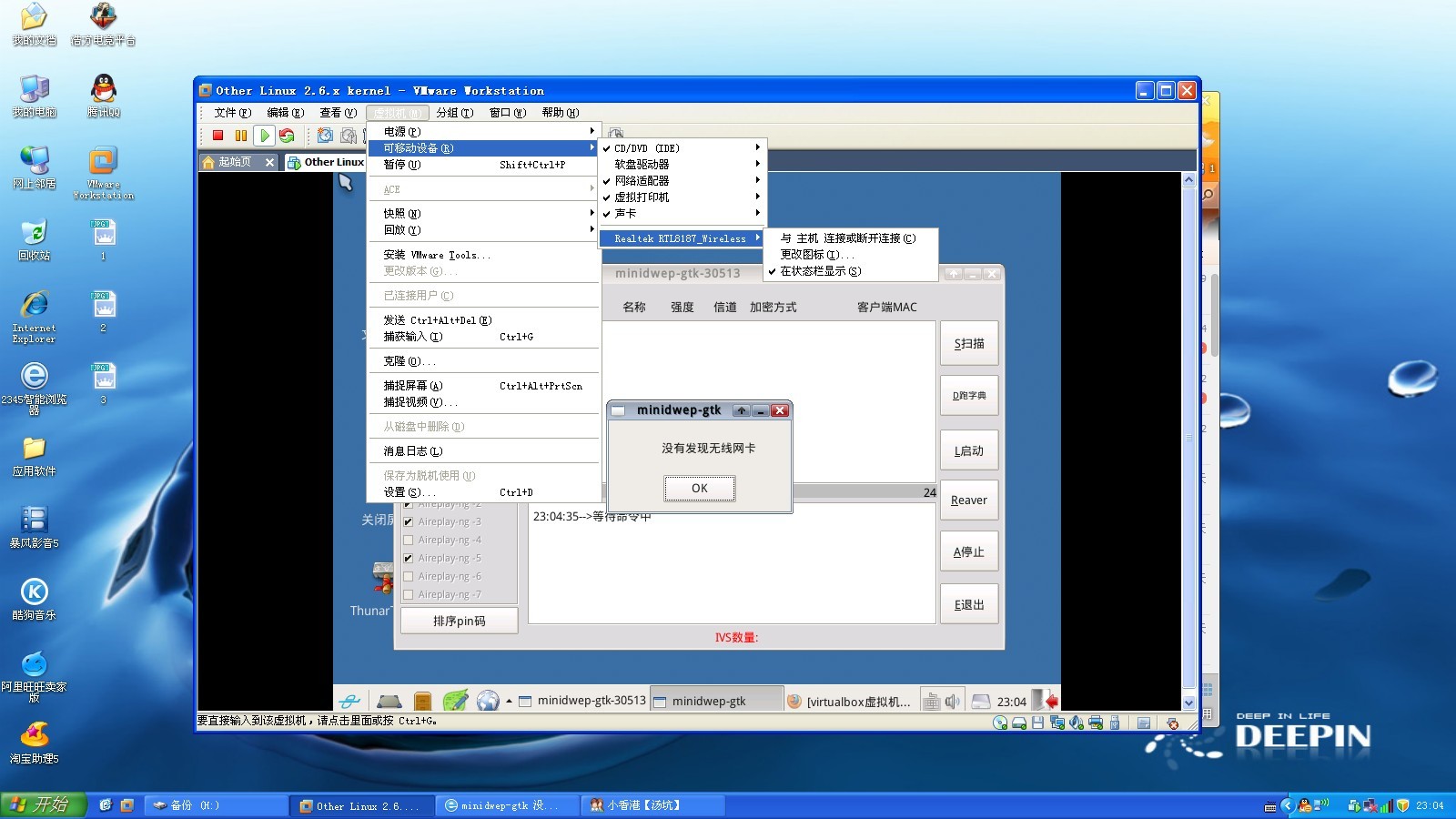Screen dimensions: 1456x819
Task: Click the S扫描 scan button
Action: click(x=969, y=344)
